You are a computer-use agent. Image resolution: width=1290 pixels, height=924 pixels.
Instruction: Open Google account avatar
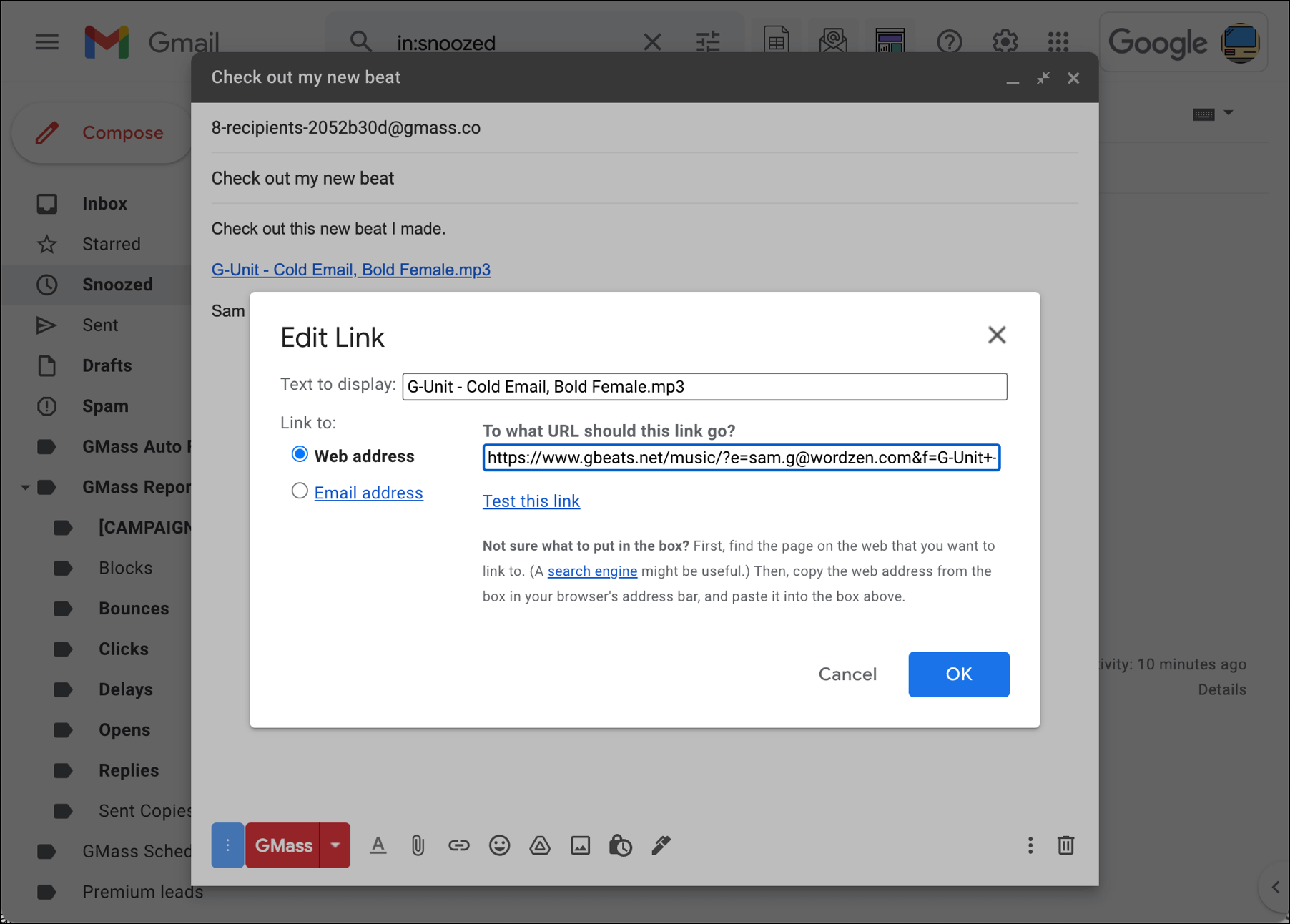[x=1241, y=42]
